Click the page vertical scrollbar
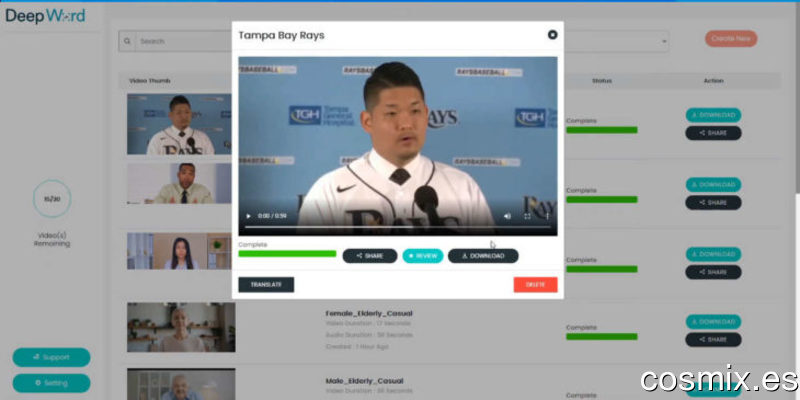Image resolution: width=800 pixels, height=400 pixels. [x=797, y=97]
